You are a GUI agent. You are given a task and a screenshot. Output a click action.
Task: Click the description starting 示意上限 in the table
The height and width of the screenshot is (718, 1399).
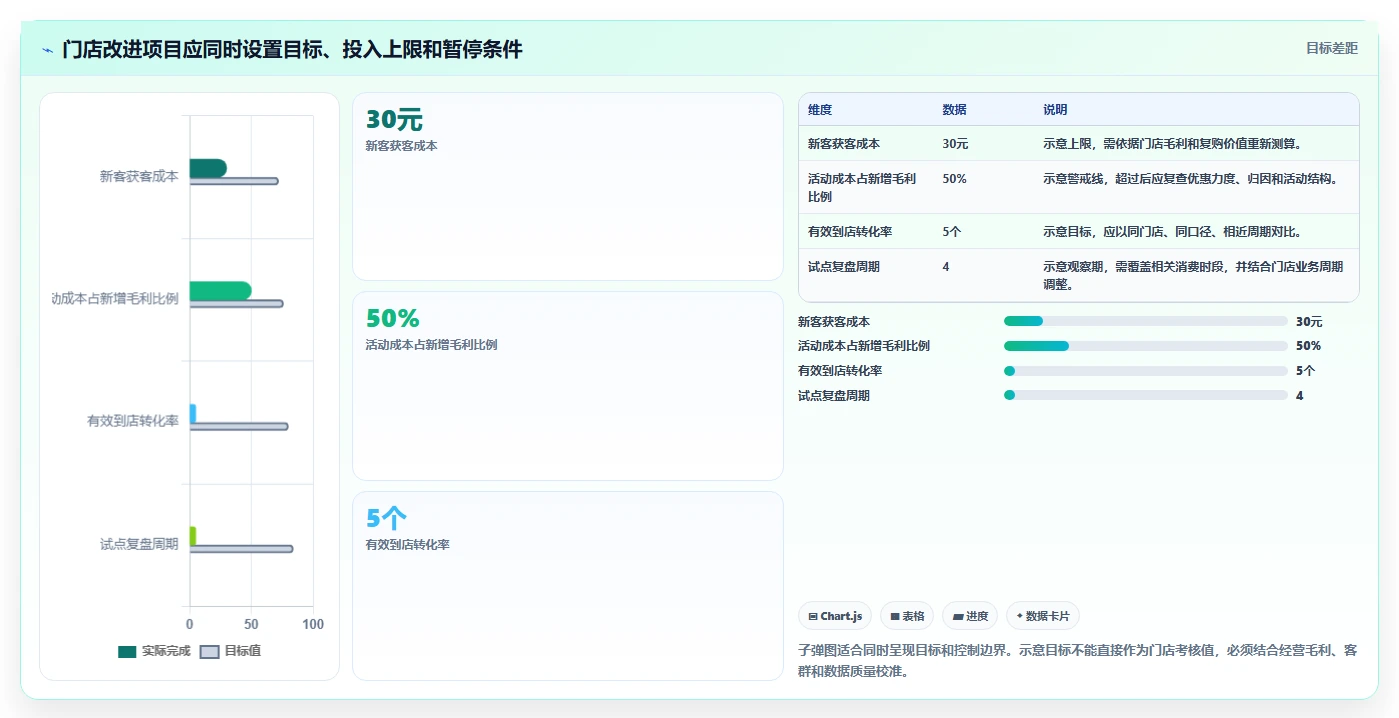1172,144
